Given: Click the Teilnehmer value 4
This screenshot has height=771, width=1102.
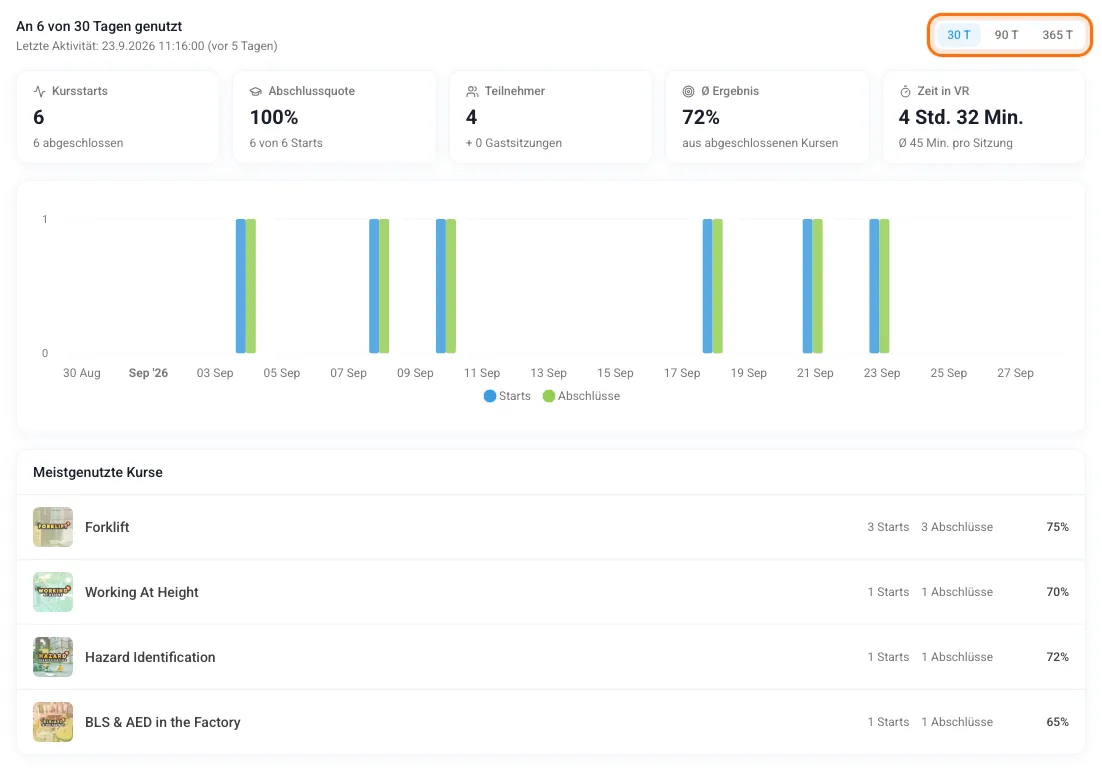Looking at the screenshot, I should point(472,117).
